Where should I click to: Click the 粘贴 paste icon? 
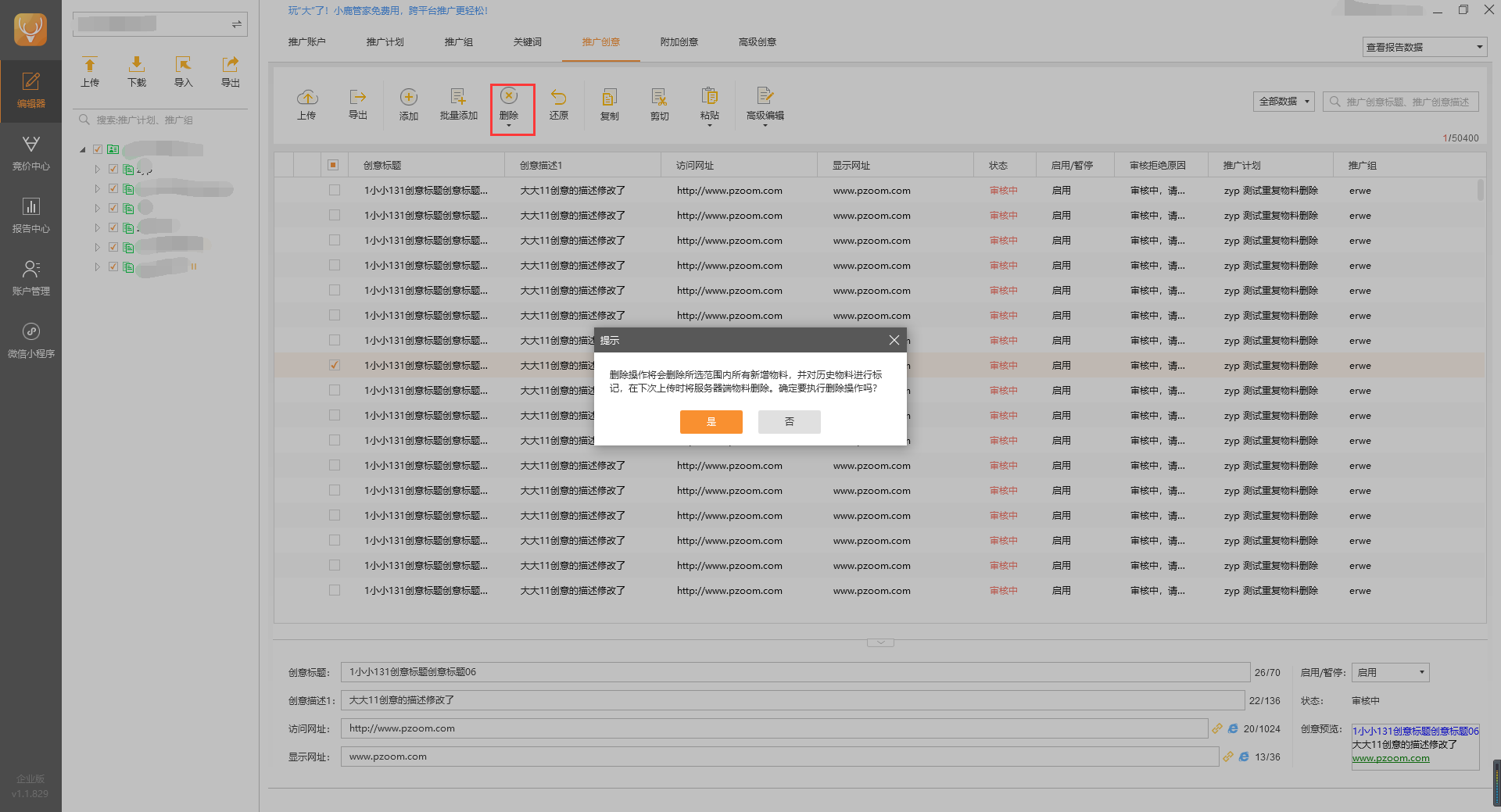(x=710, y=96)
